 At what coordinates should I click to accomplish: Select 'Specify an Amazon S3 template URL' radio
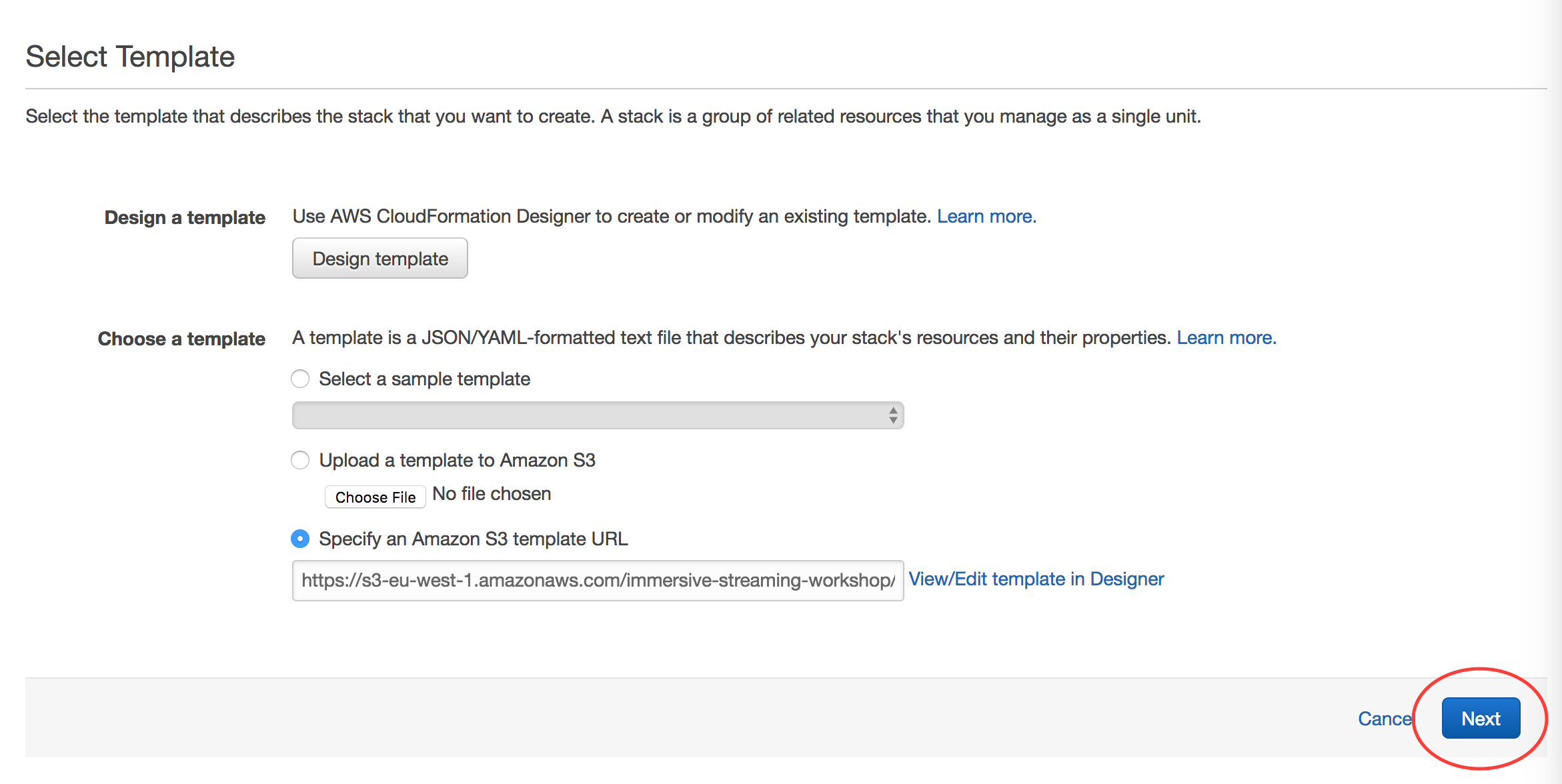pos(300,539)
